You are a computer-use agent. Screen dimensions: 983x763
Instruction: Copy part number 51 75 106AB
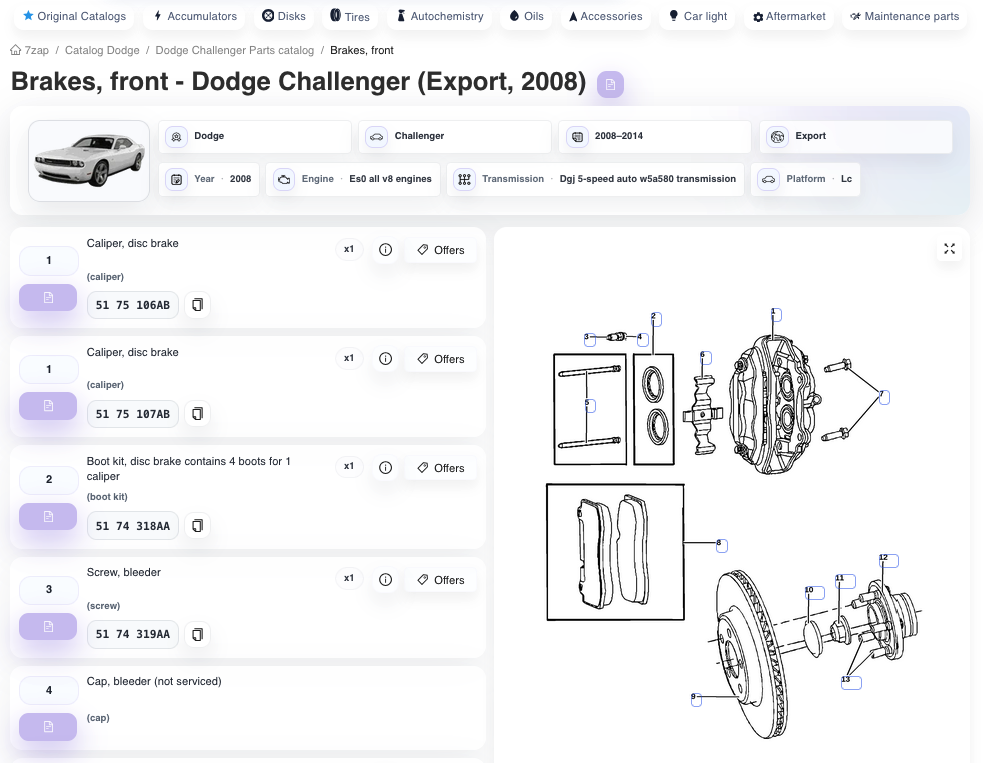point(197,305)
